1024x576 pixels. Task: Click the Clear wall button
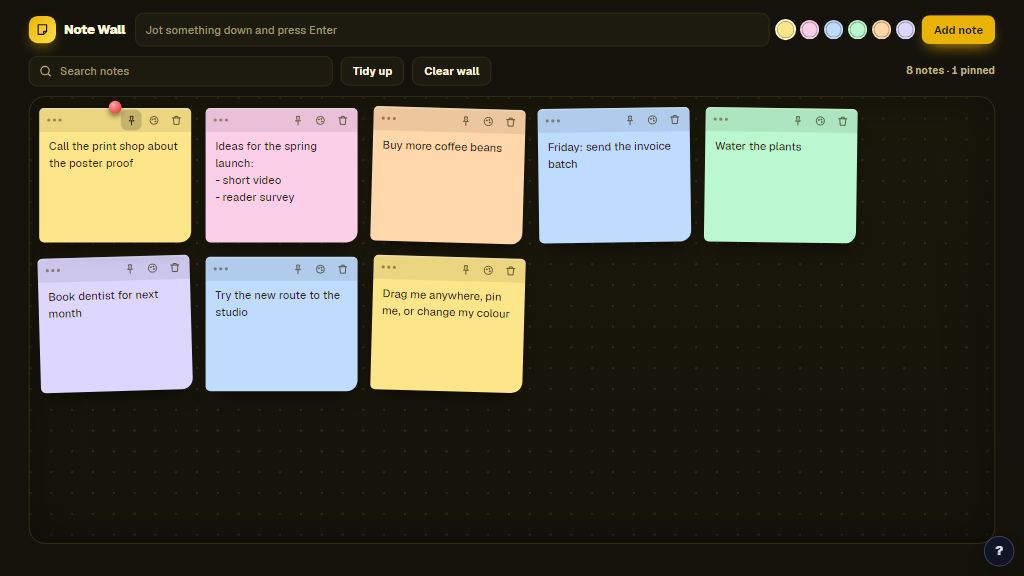(451, 71)
